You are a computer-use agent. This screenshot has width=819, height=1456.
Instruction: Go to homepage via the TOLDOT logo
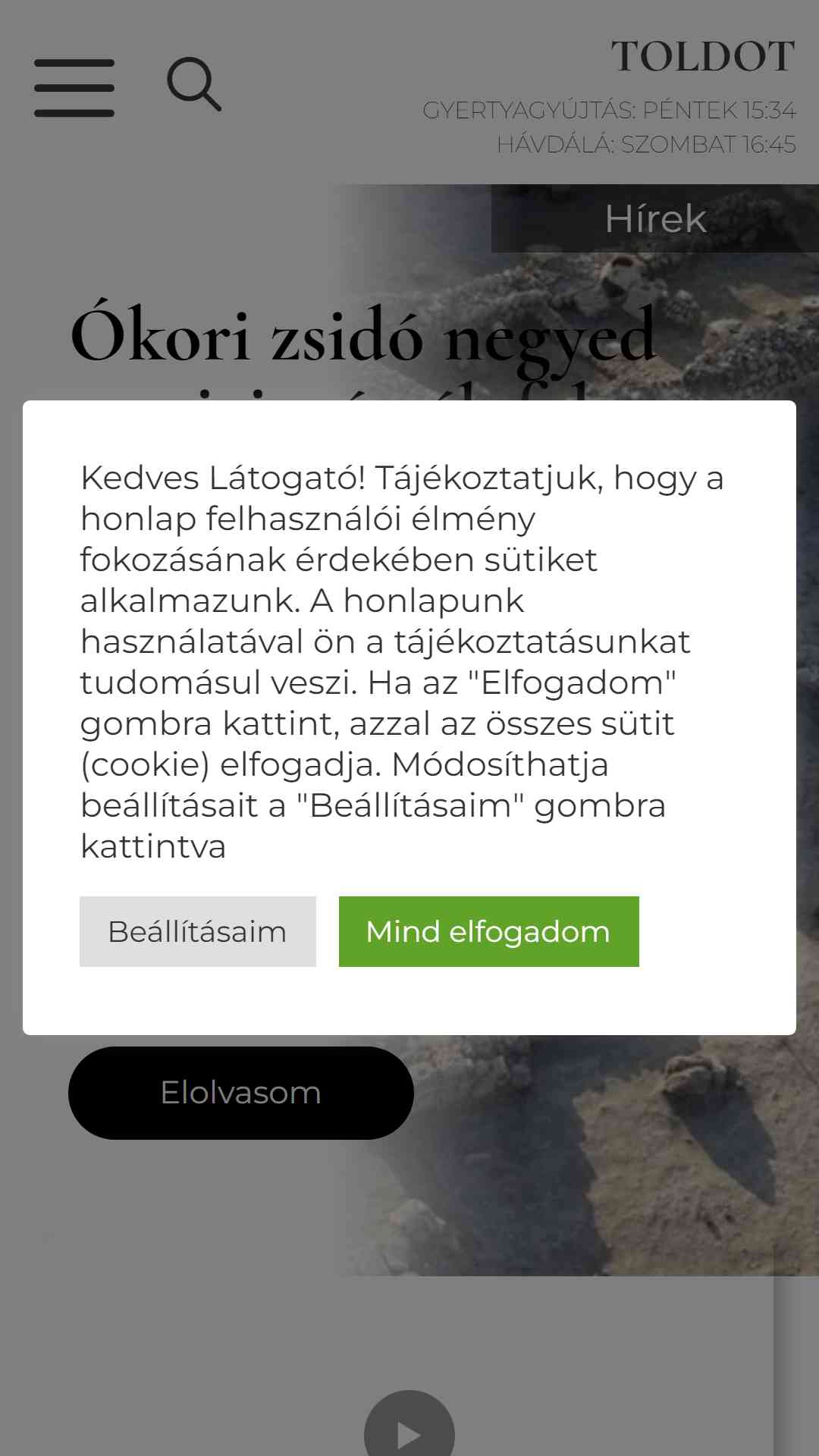pyautogui.click(x=703, y=57)
